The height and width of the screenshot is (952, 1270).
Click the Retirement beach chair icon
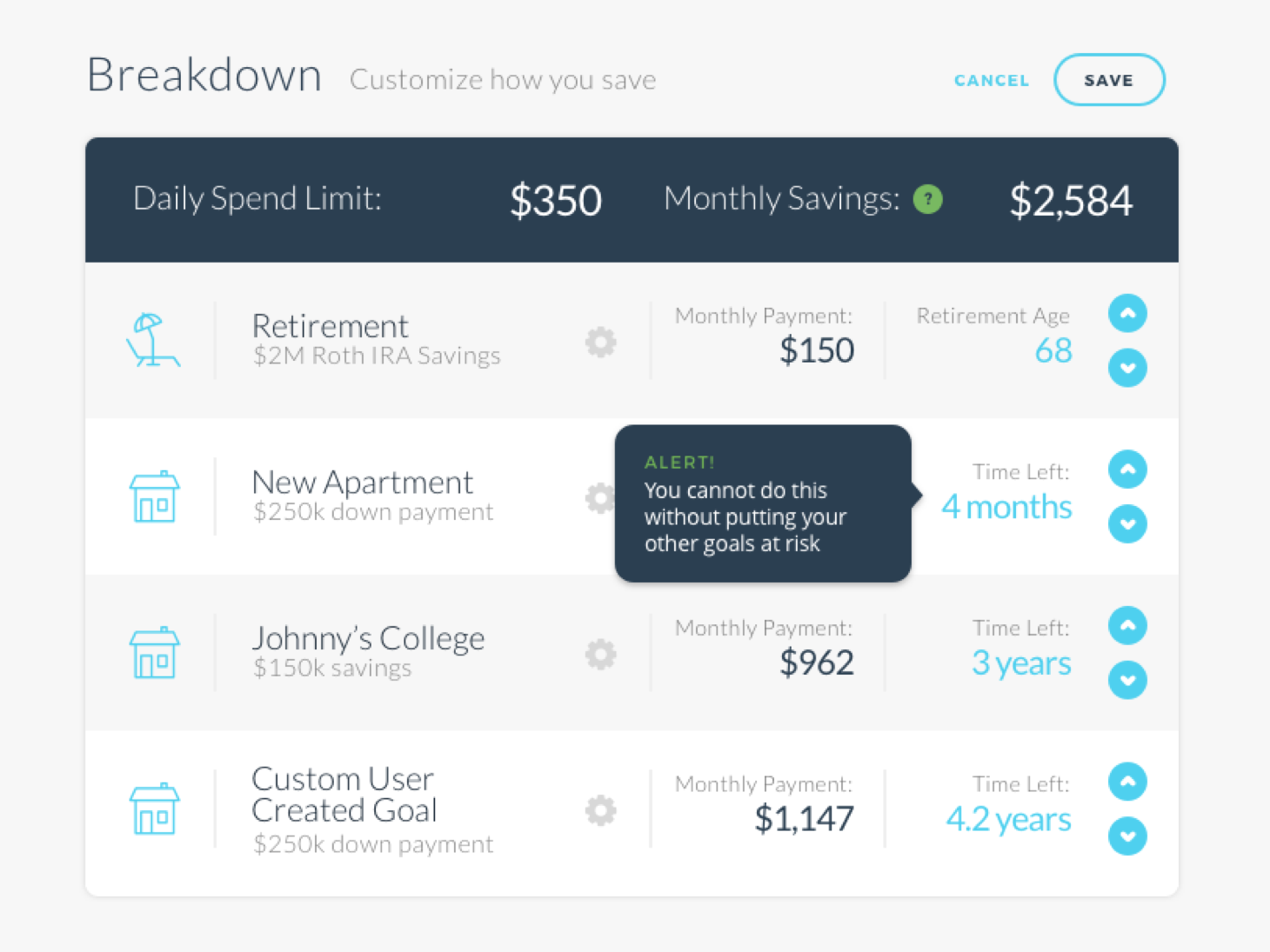pyautogui.click(x=153, y=340)
